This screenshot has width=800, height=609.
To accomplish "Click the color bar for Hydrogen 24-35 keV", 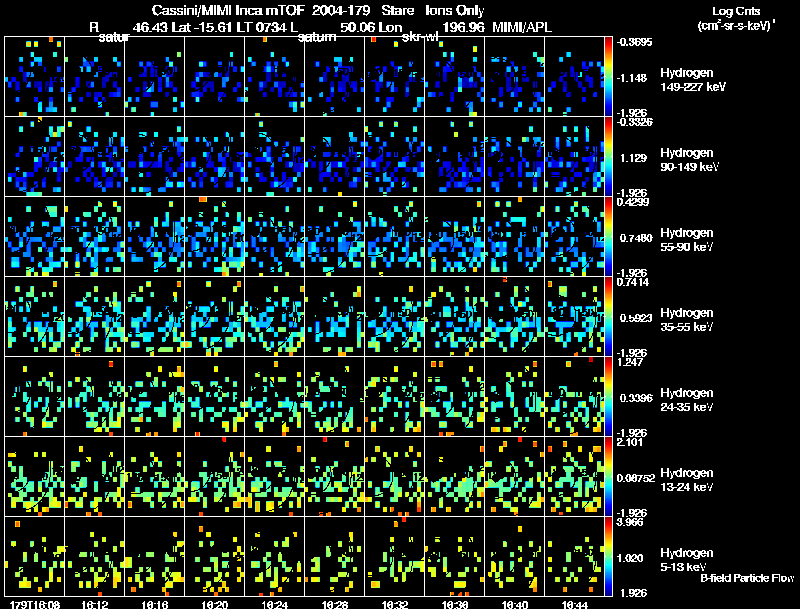I will 608,396.
